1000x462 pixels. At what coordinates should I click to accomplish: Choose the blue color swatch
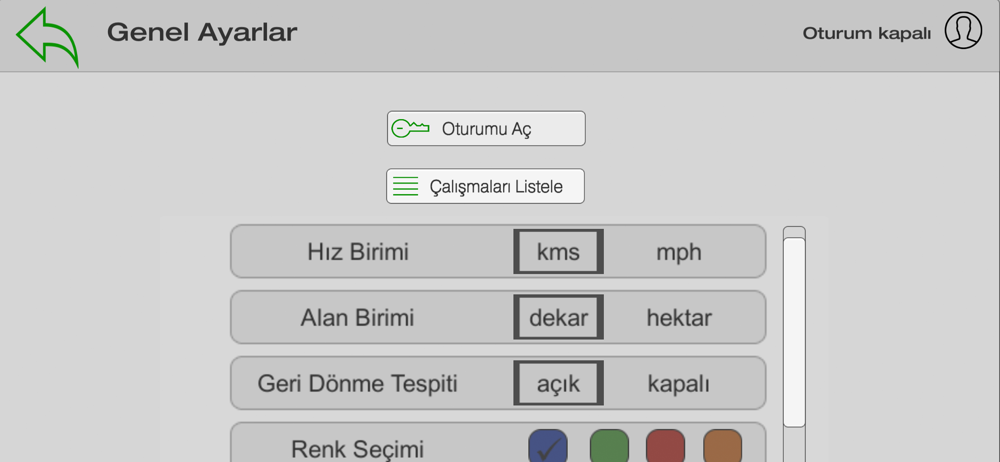coord(547,446)
